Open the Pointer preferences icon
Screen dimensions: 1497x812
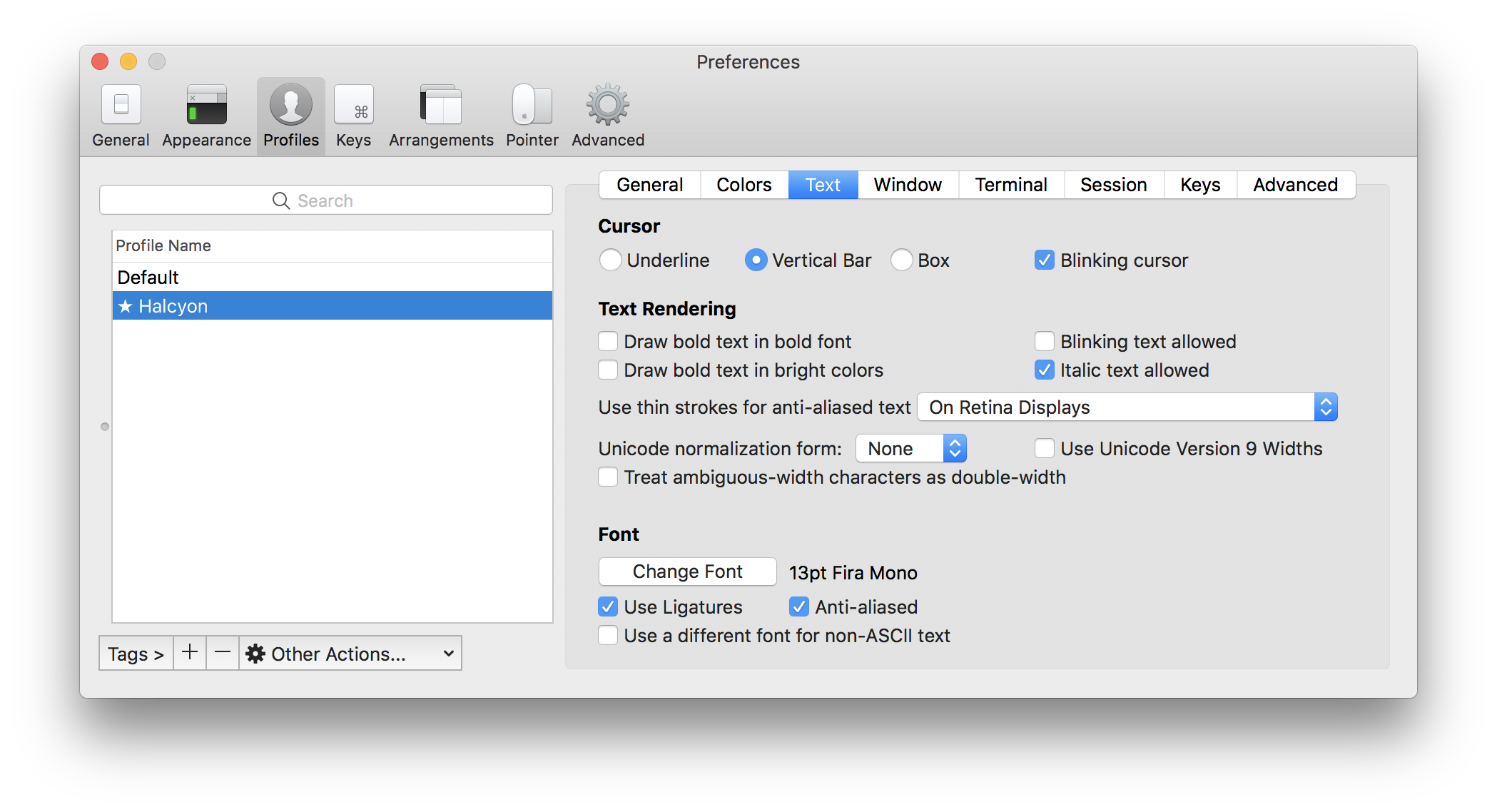(532, 106)
